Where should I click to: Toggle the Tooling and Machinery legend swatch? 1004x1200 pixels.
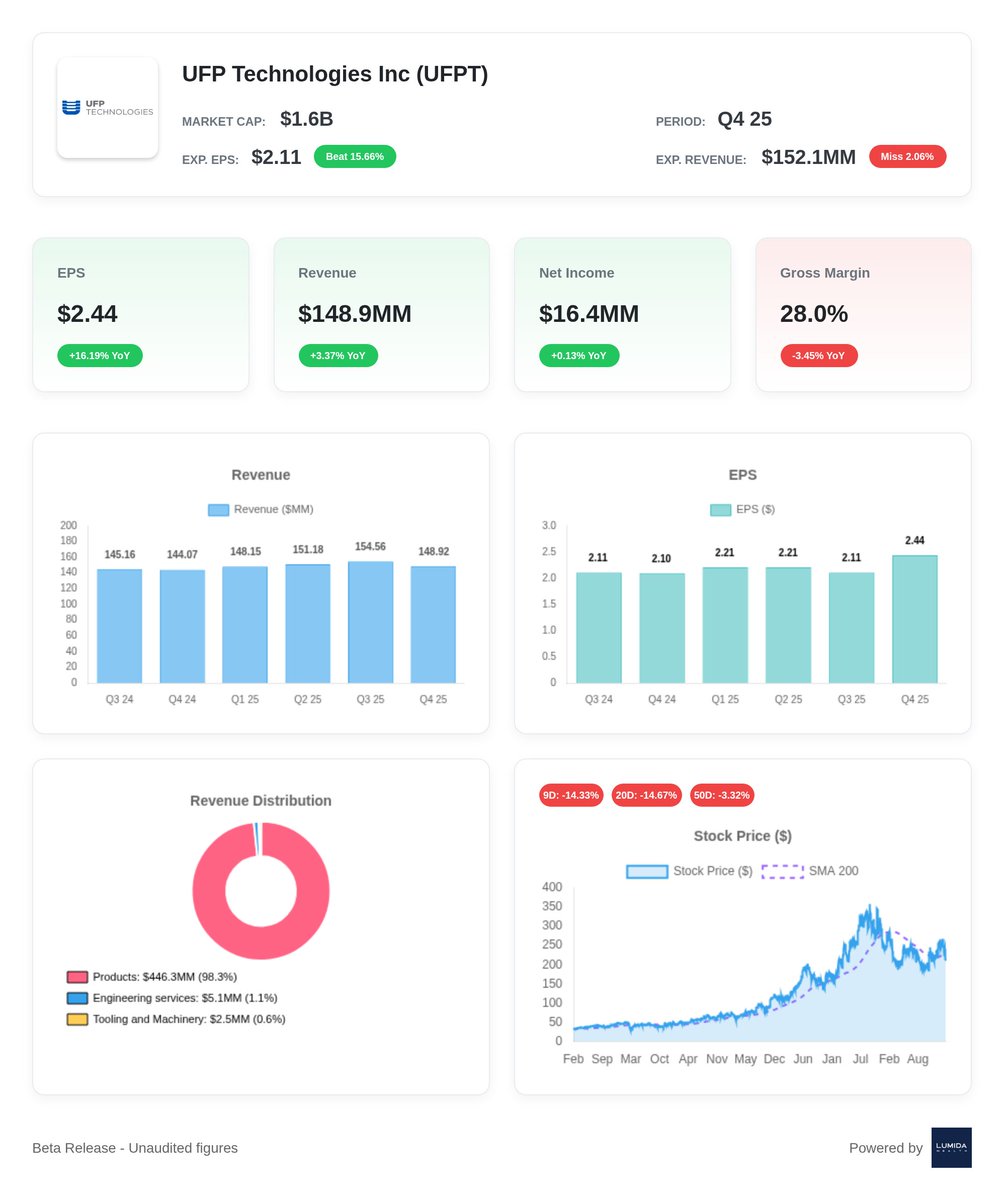point(77,1019)
